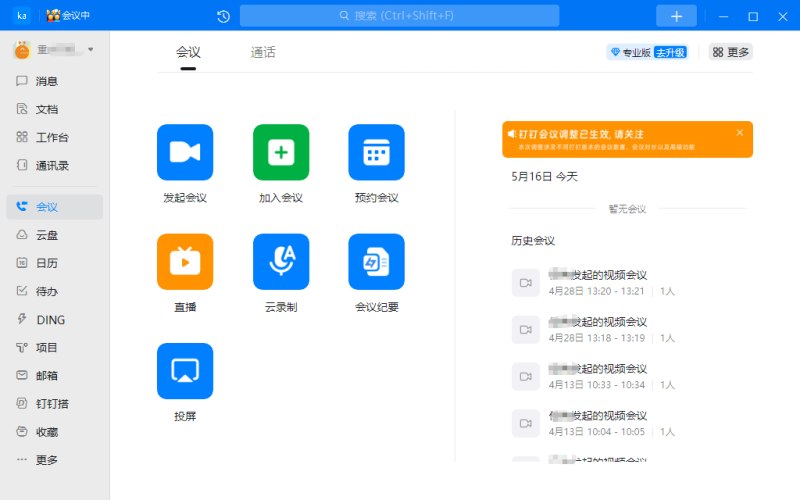Click the ka logo icon

click(x=21, y=15)
